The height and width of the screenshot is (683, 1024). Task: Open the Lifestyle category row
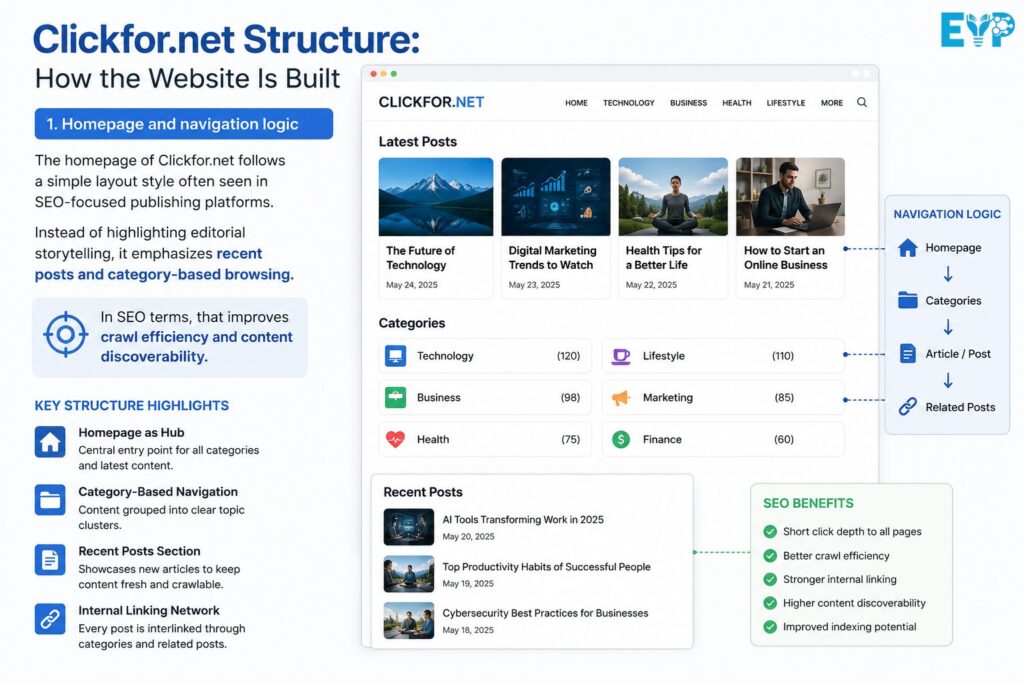click(723, 356)
